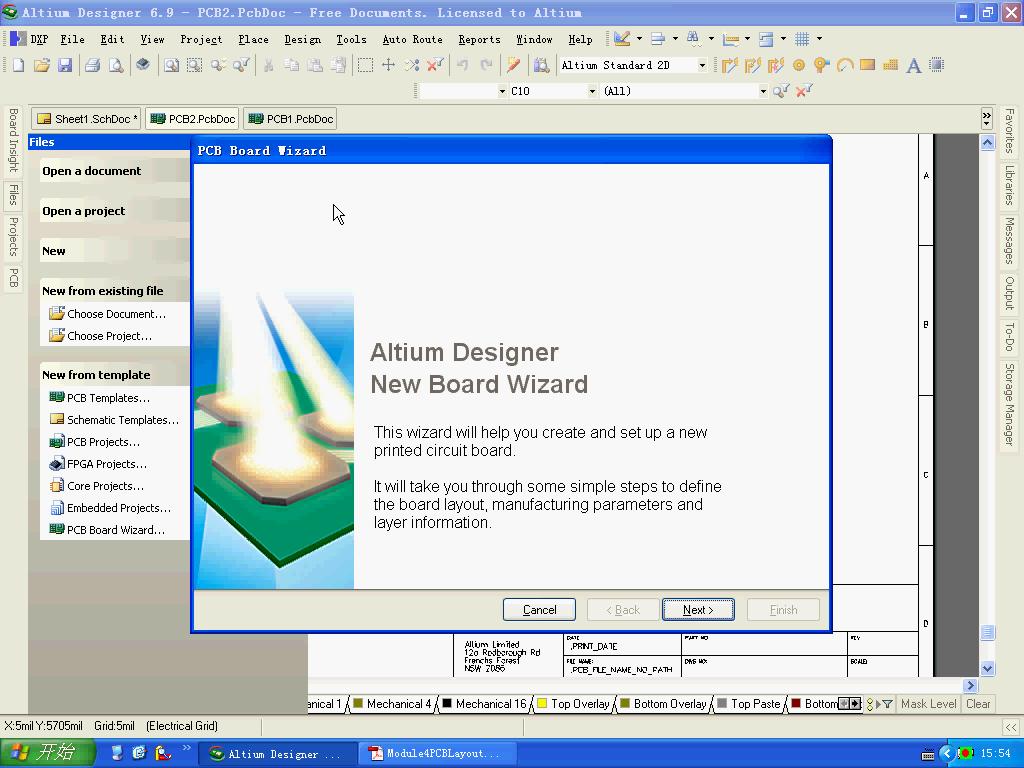This screenshot has width=1024, height=768.
Task: Open the Design menu
Action: coord(302,39)
